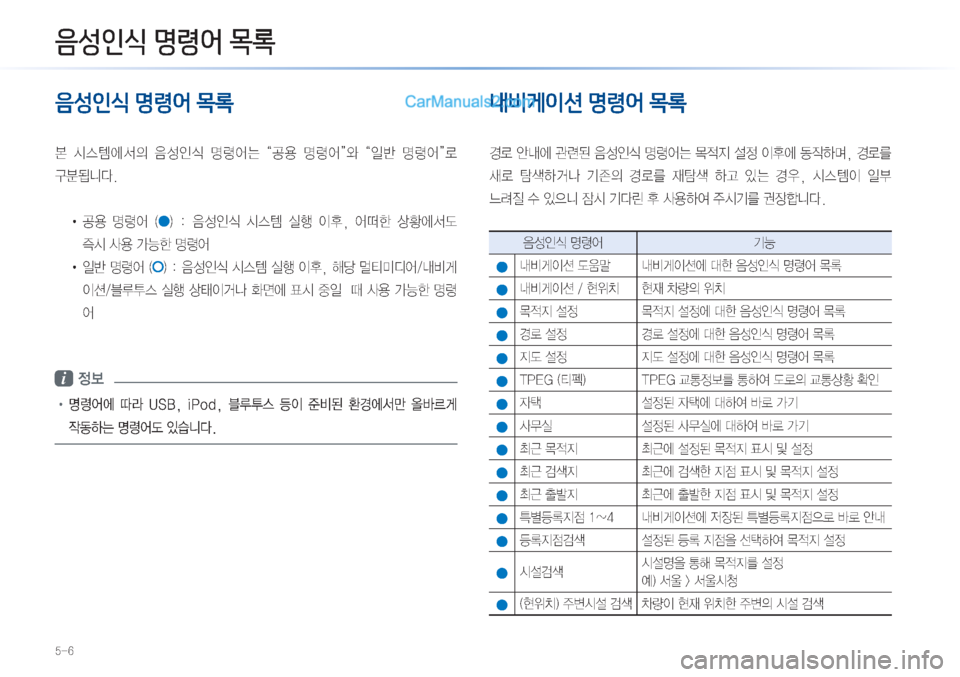Click the info icon next to 정보
This screenshot has width=960, height=677.
[x=64, y=378]
